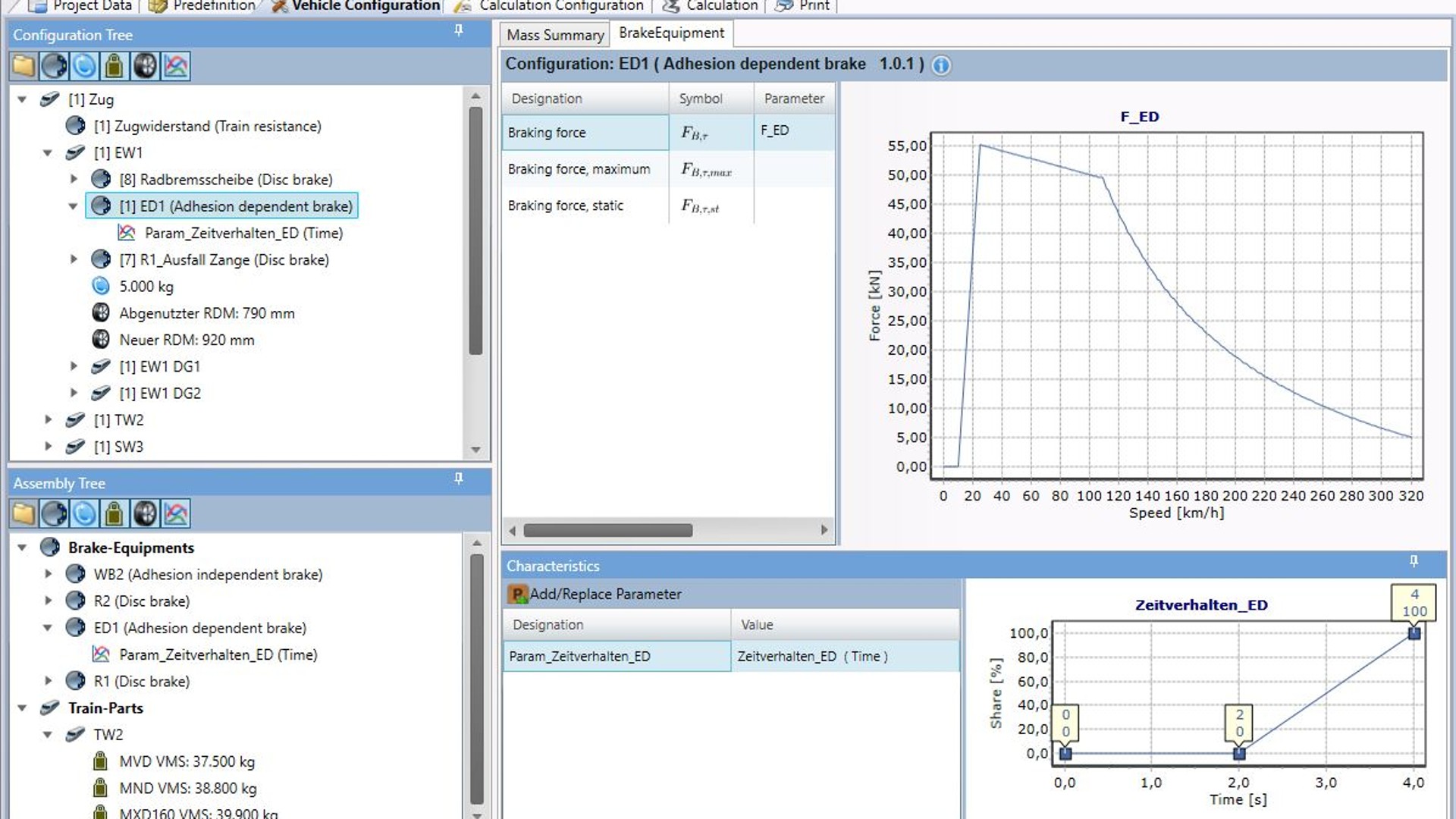Click the Designation column header in parameter table
The width and height of the screenshot is (1456, 819).
click(585, 99)
